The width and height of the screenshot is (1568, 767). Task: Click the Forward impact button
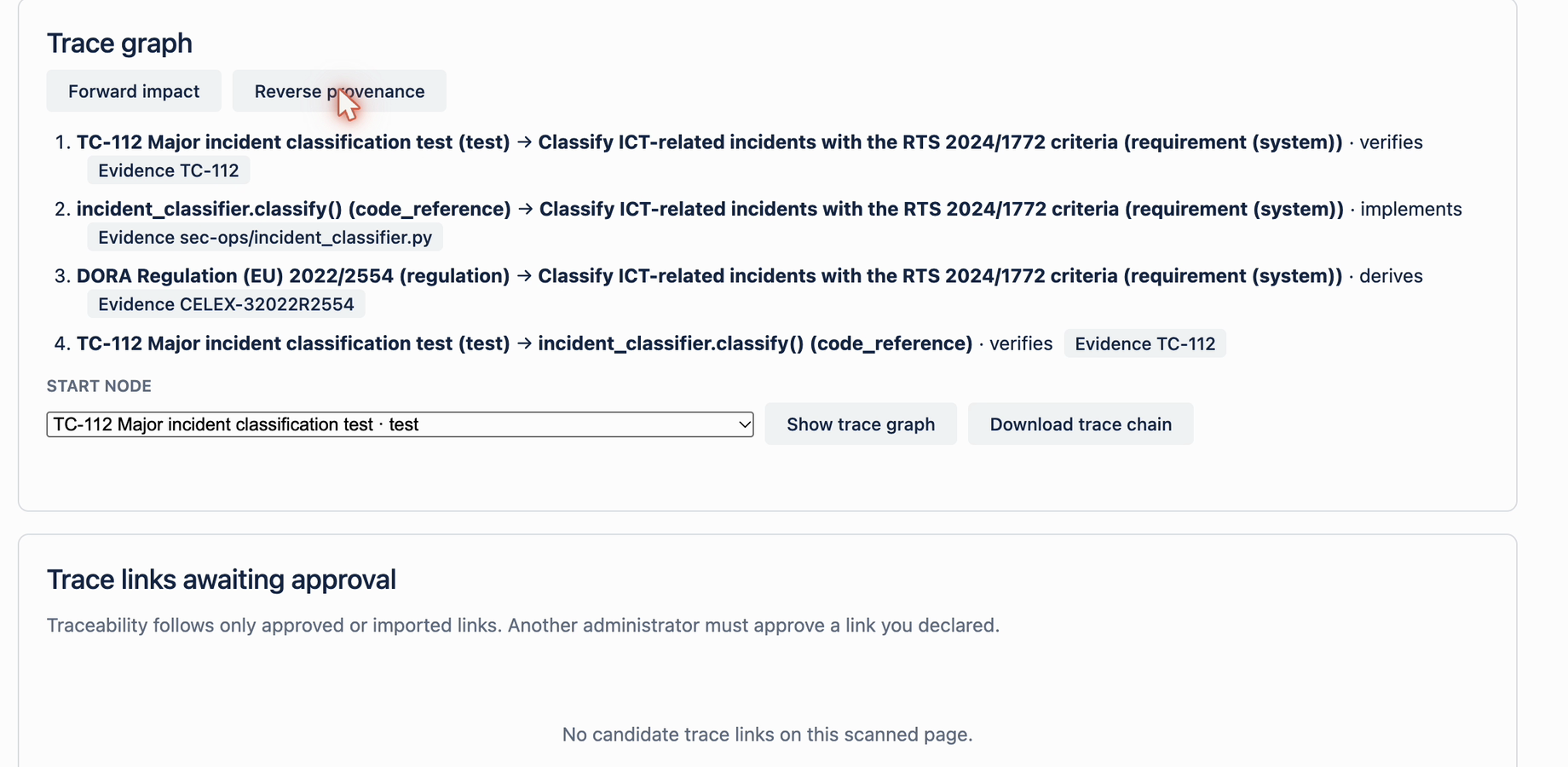click(134, 91)
